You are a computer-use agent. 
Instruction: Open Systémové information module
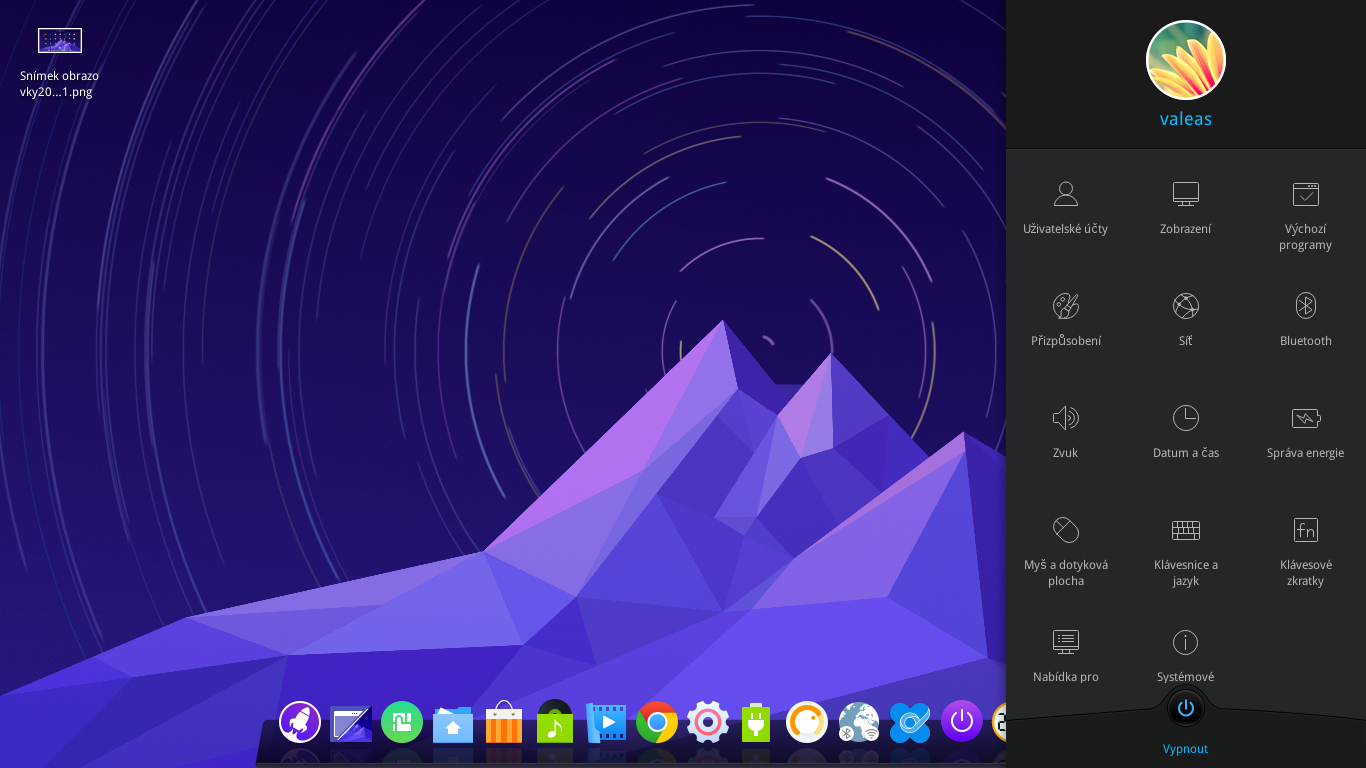pos(1186,656)
